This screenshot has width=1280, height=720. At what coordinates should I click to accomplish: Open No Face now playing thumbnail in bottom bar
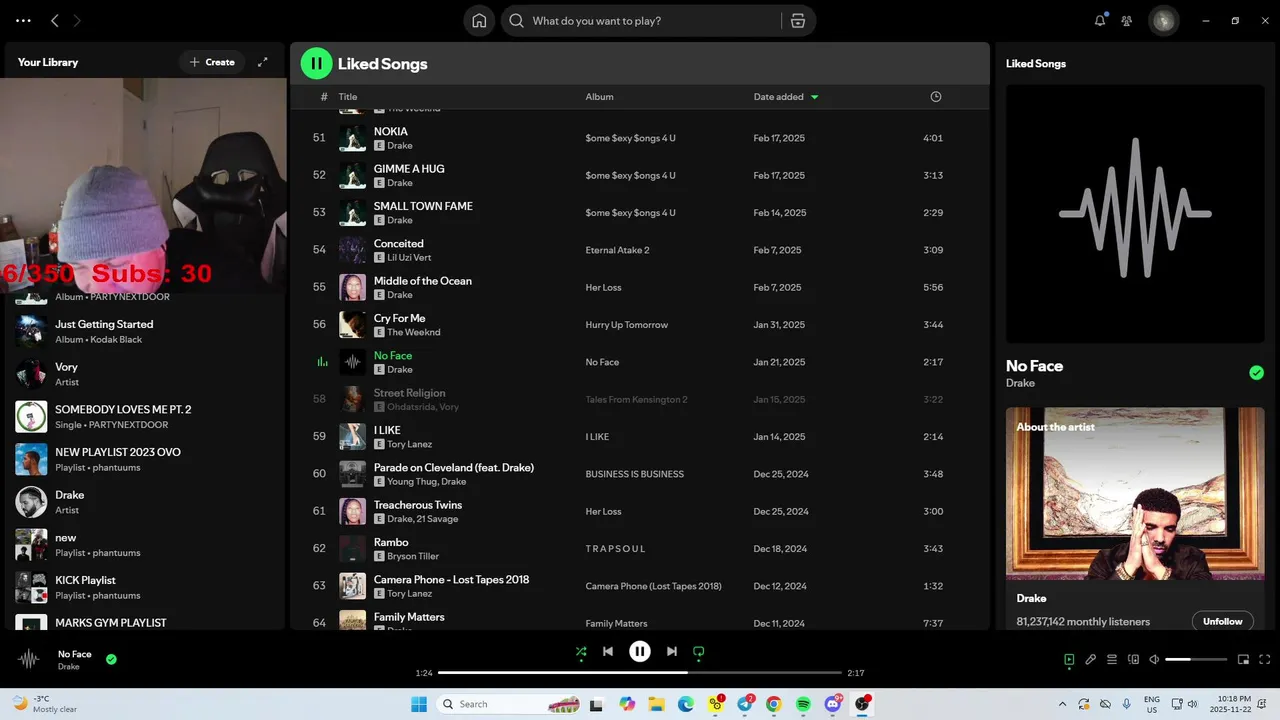[29, 659]
